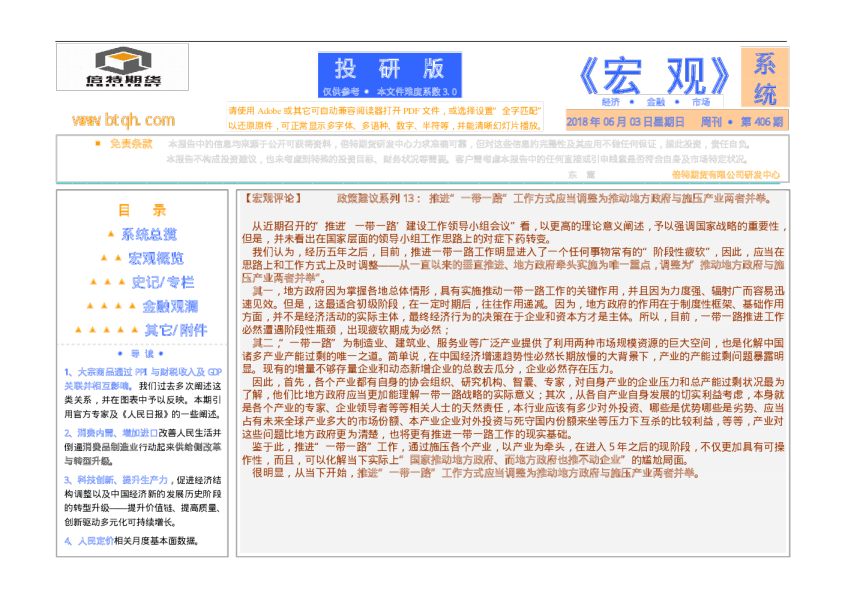Click the 政策建议系列13 article title
The width and height of the screenshot is (842, 595).
point(554,199)
